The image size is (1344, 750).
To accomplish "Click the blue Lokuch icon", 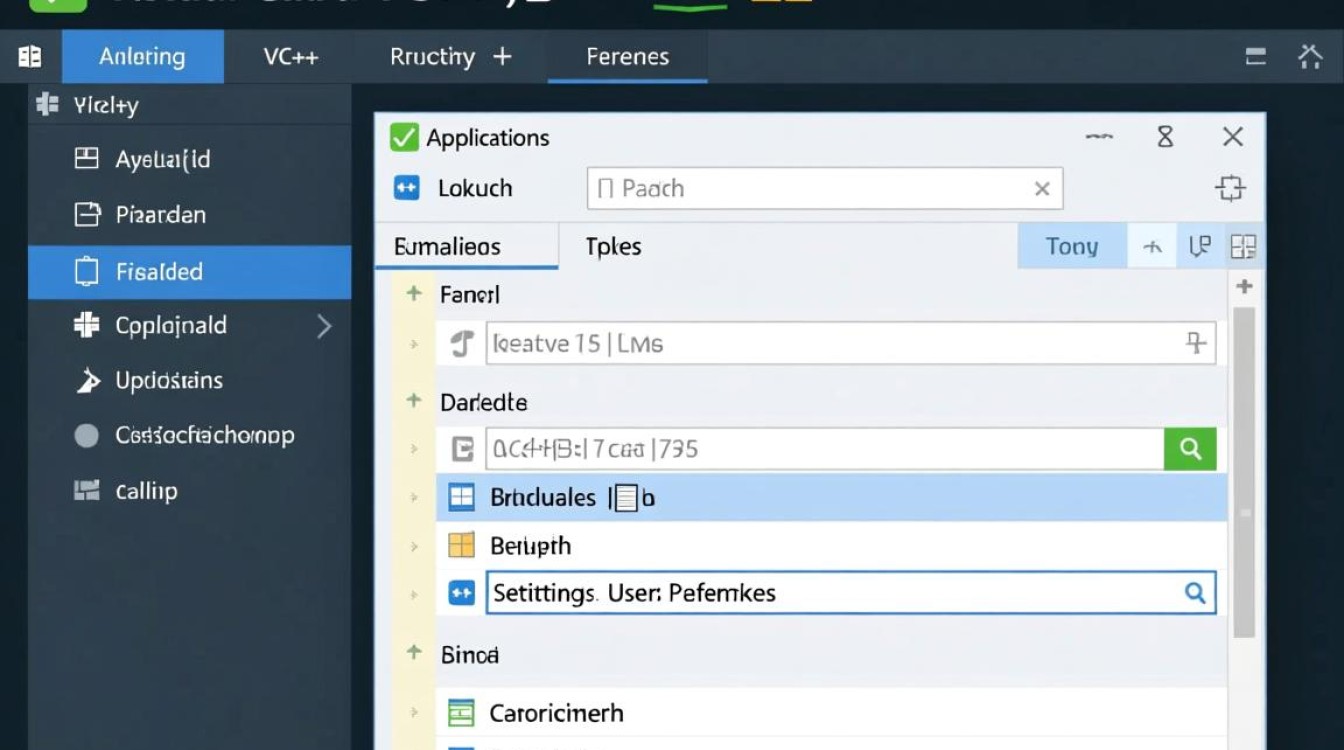I will pos(406,188).
